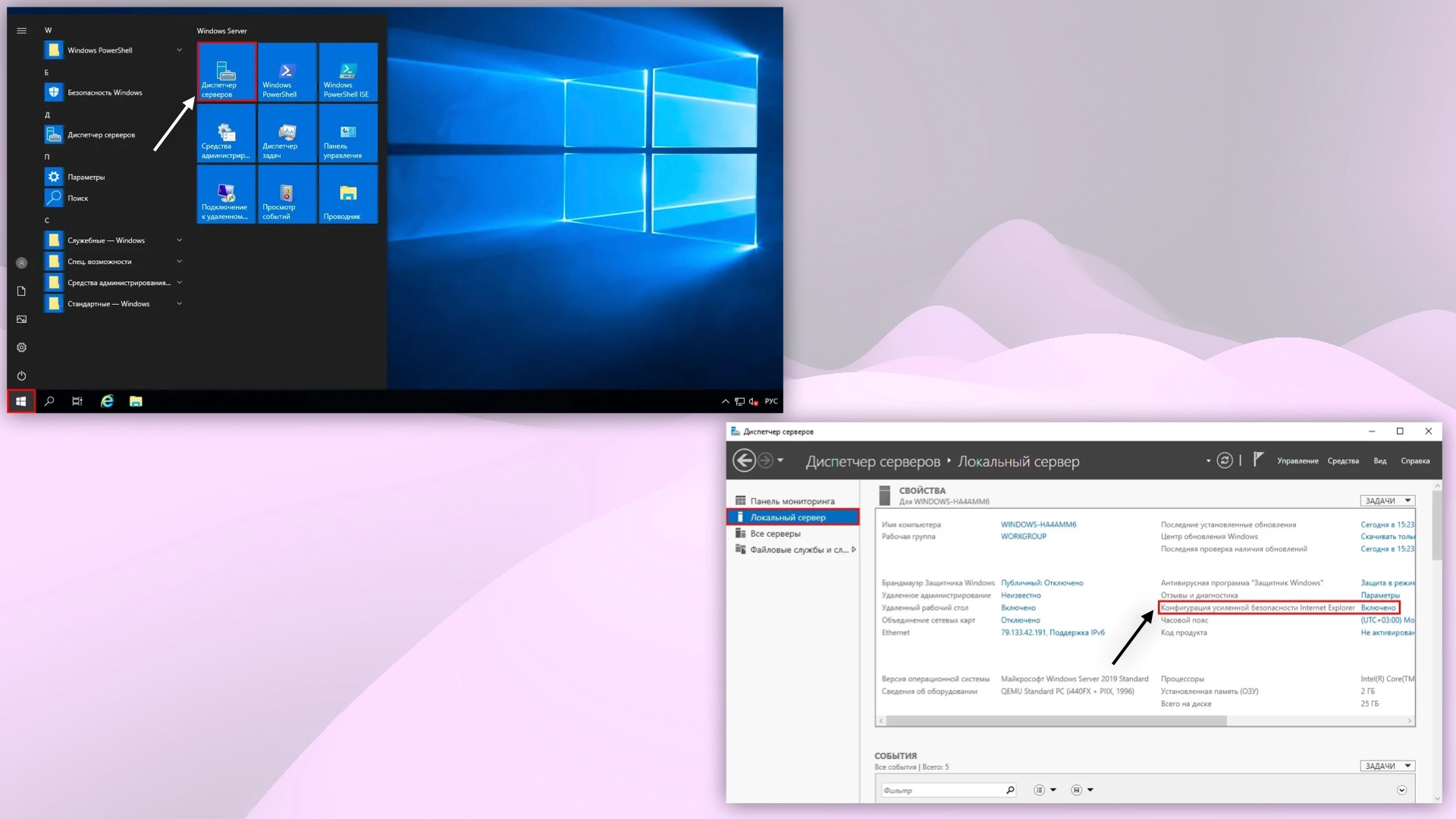Toggle the Брандмауэр Защитника Windows state
The image size is (1456, 819).
tap(1043, 582)
